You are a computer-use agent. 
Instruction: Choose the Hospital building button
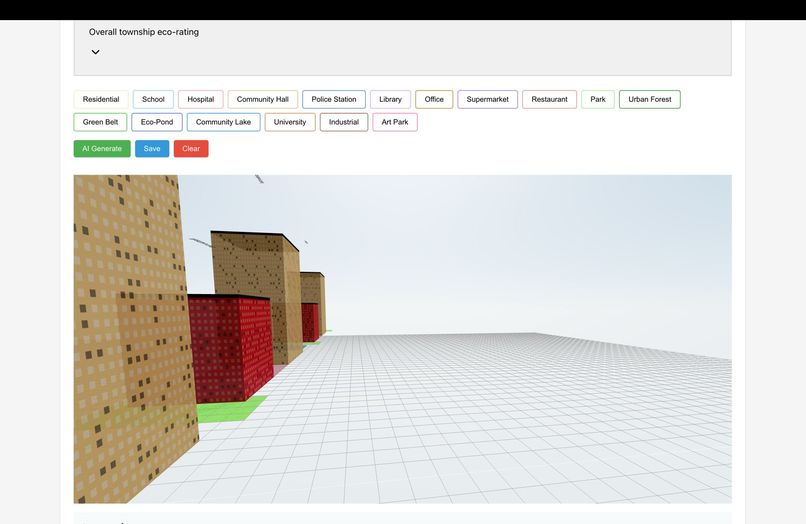200,99
